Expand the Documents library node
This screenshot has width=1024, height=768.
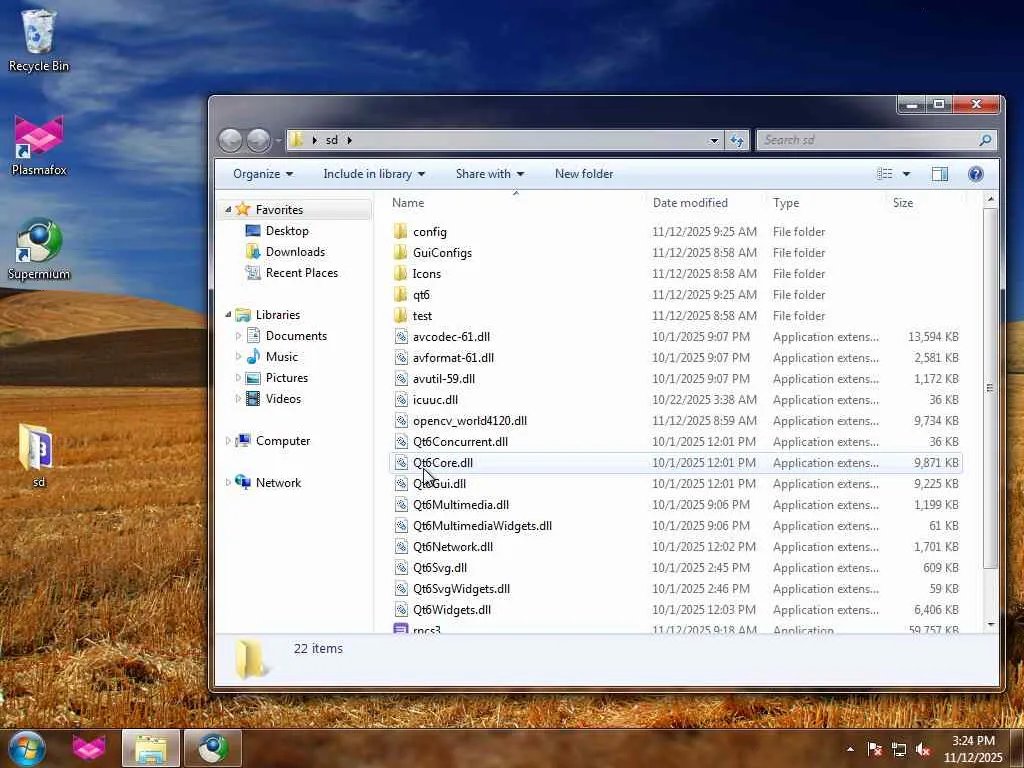pos(238,336)
